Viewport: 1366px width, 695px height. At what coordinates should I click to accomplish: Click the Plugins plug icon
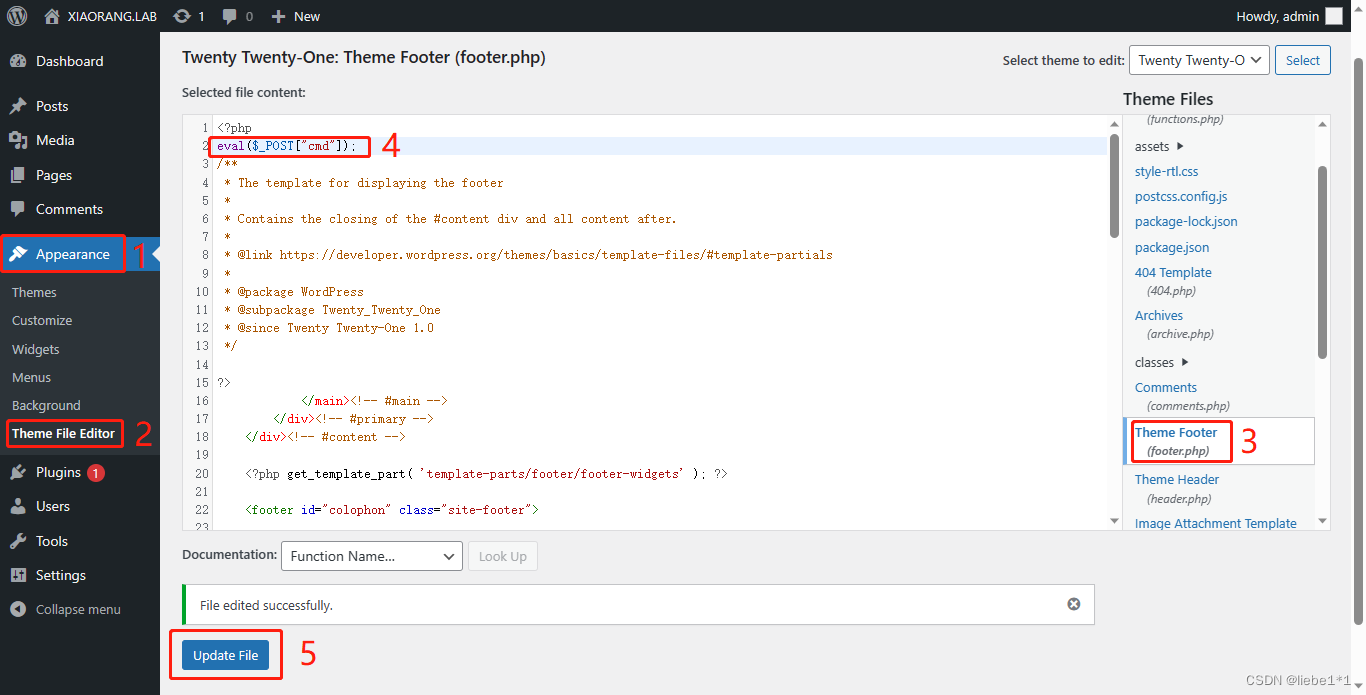point(18,472)
